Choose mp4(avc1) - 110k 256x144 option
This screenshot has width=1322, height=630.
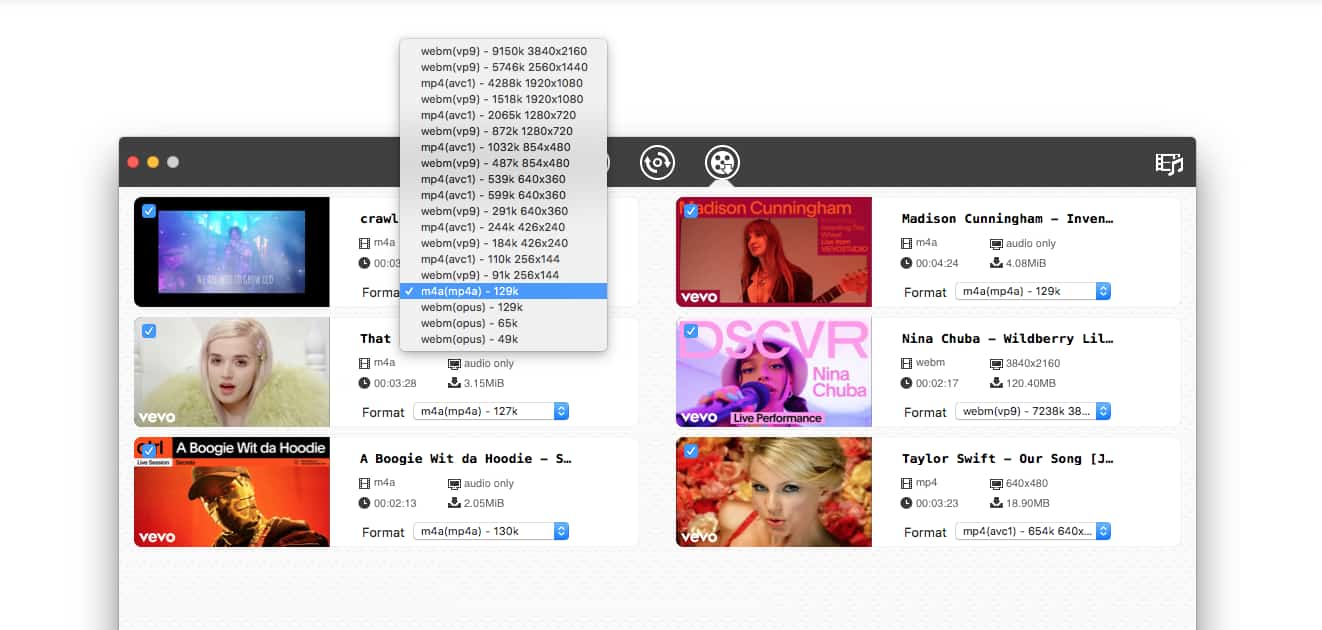(x=503, y=259)
